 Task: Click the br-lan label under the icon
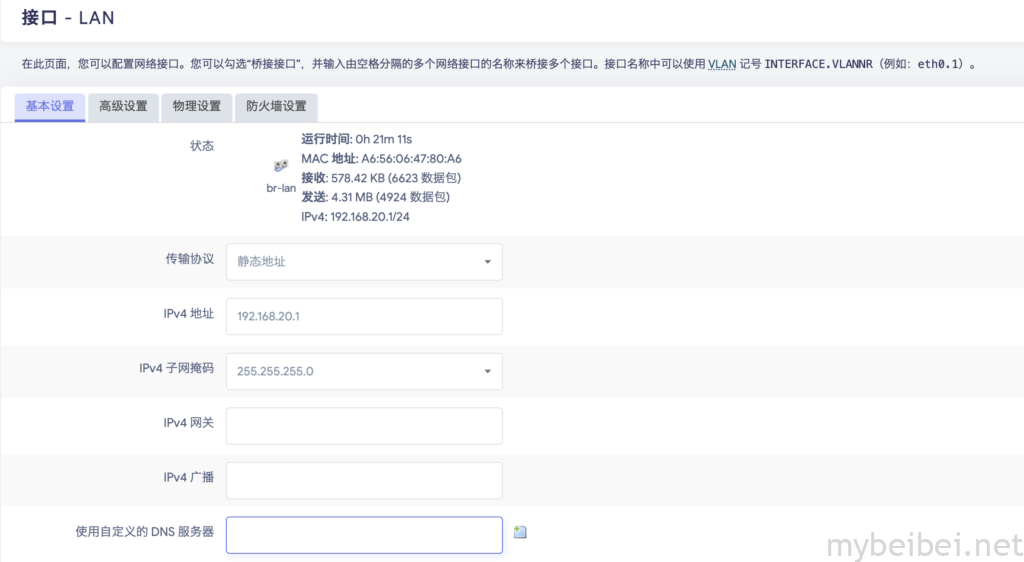(281, 188)
